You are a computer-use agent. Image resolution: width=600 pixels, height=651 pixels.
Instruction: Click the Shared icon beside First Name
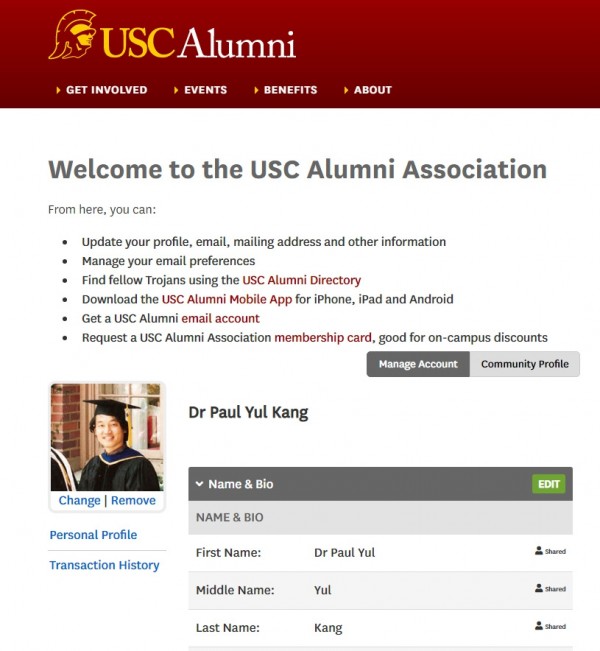tap(550, 551)
